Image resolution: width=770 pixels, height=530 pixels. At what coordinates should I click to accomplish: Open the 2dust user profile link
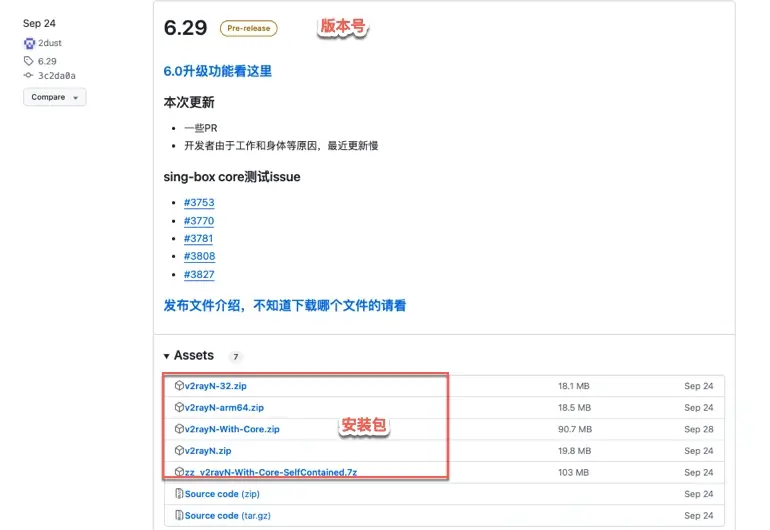(50, 43)
